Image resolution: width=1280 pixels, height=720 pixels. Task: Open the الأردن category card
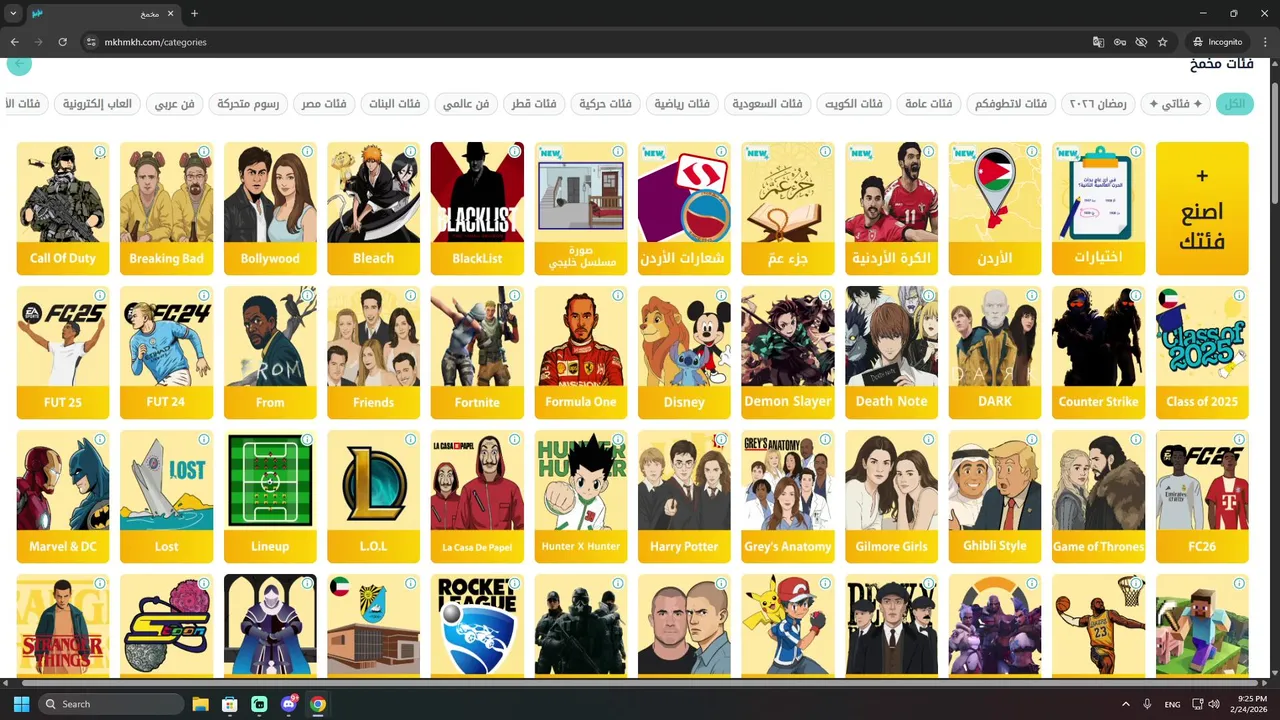pyautogui.click(x=995, y=208)
